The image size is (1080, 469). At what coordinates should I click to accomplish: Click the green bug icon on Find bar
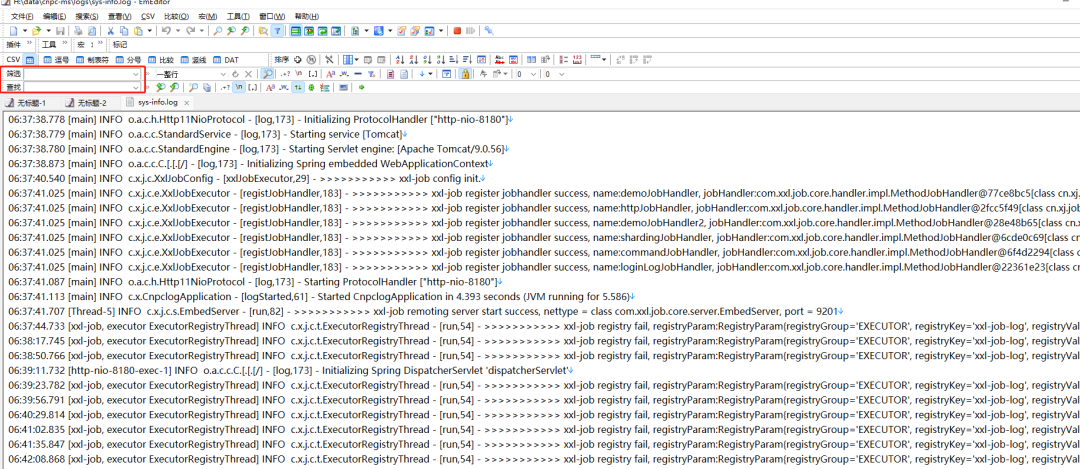[x=311, y=87]
